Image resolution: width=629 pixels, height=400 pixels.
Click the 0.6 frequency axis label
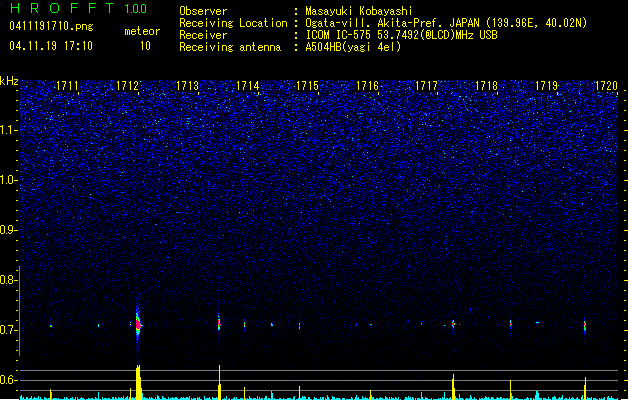pyautogui.click(x=8, y=380)
